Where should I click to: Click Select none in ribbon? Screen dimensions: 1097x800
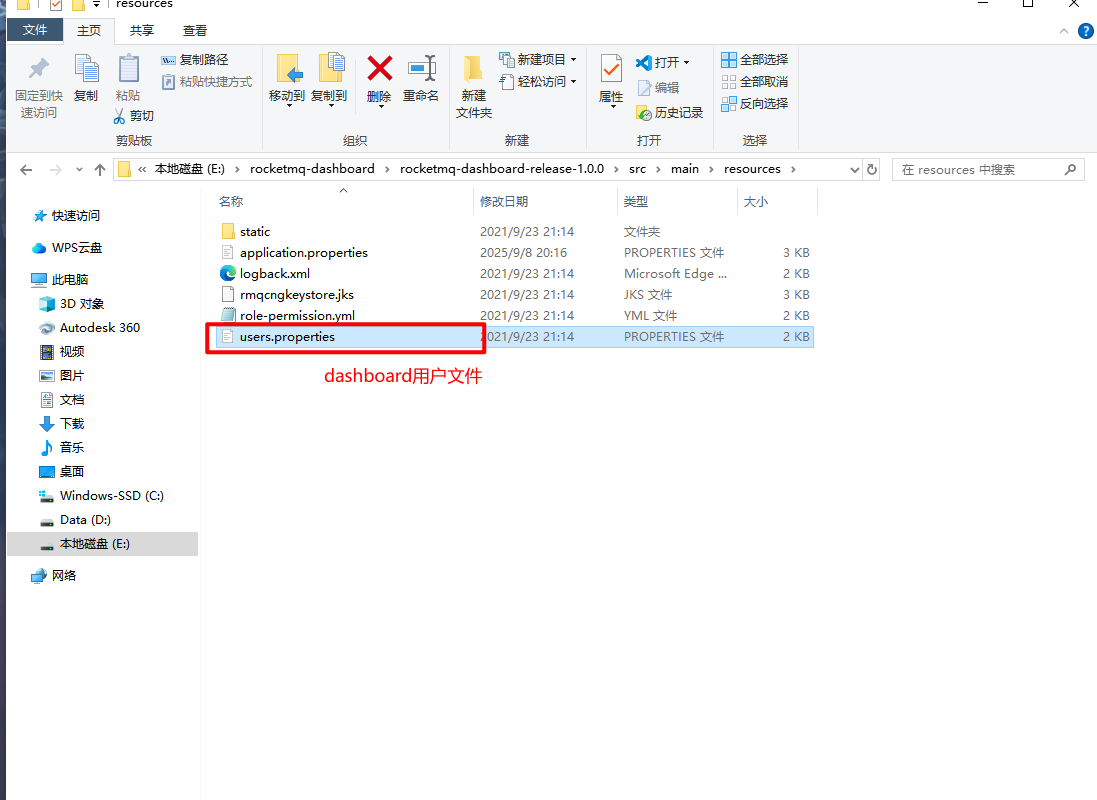755,82
